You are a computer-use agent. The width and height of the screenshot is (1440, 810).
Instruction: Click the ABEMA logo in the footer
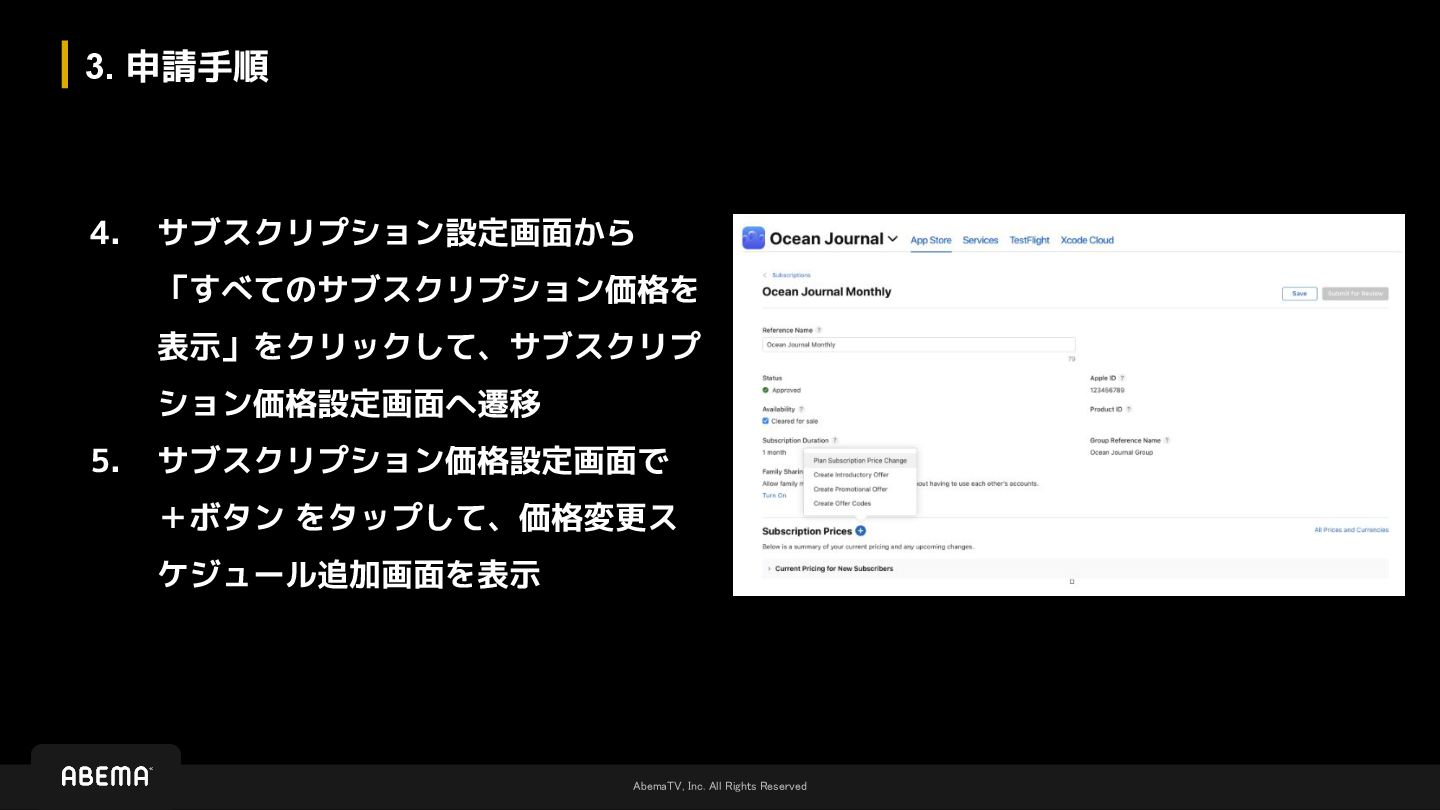106,776
